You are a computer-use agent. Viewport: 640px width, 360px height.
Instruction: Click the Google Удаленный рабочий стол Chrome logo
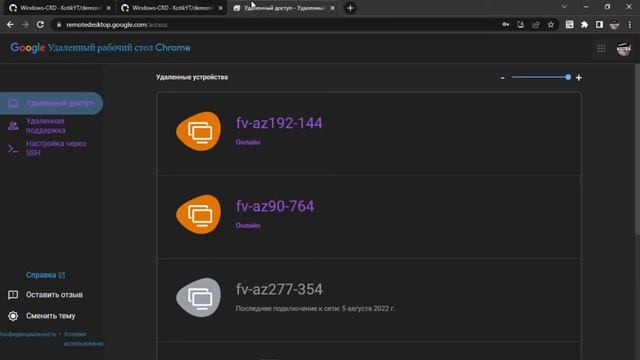pos(100,48)
